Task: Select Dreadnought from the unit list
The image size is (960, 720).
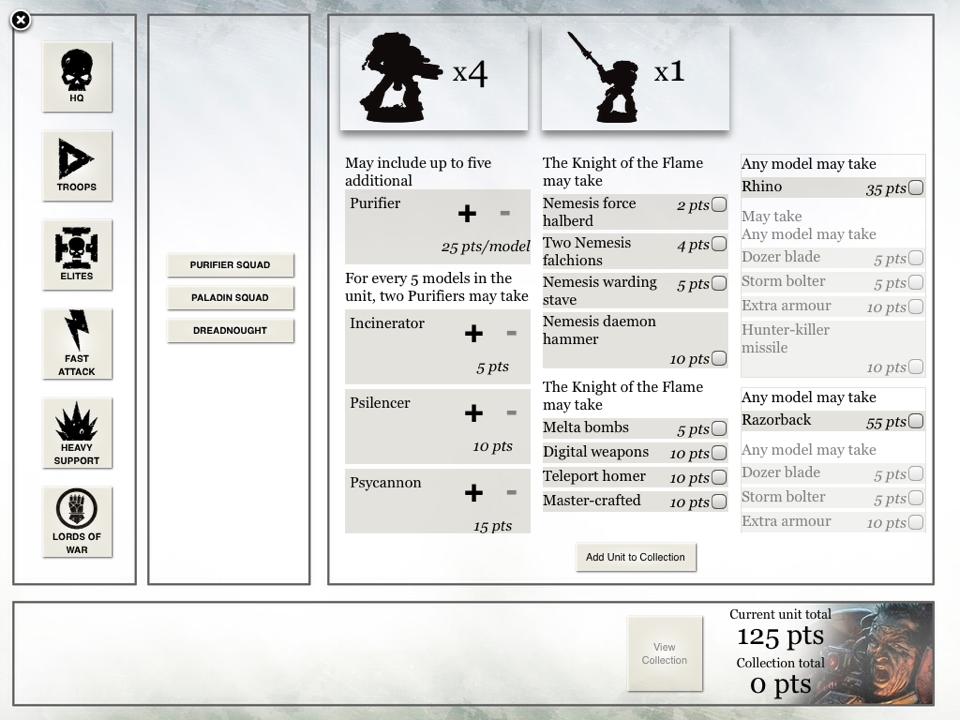Action: (230, 331)
